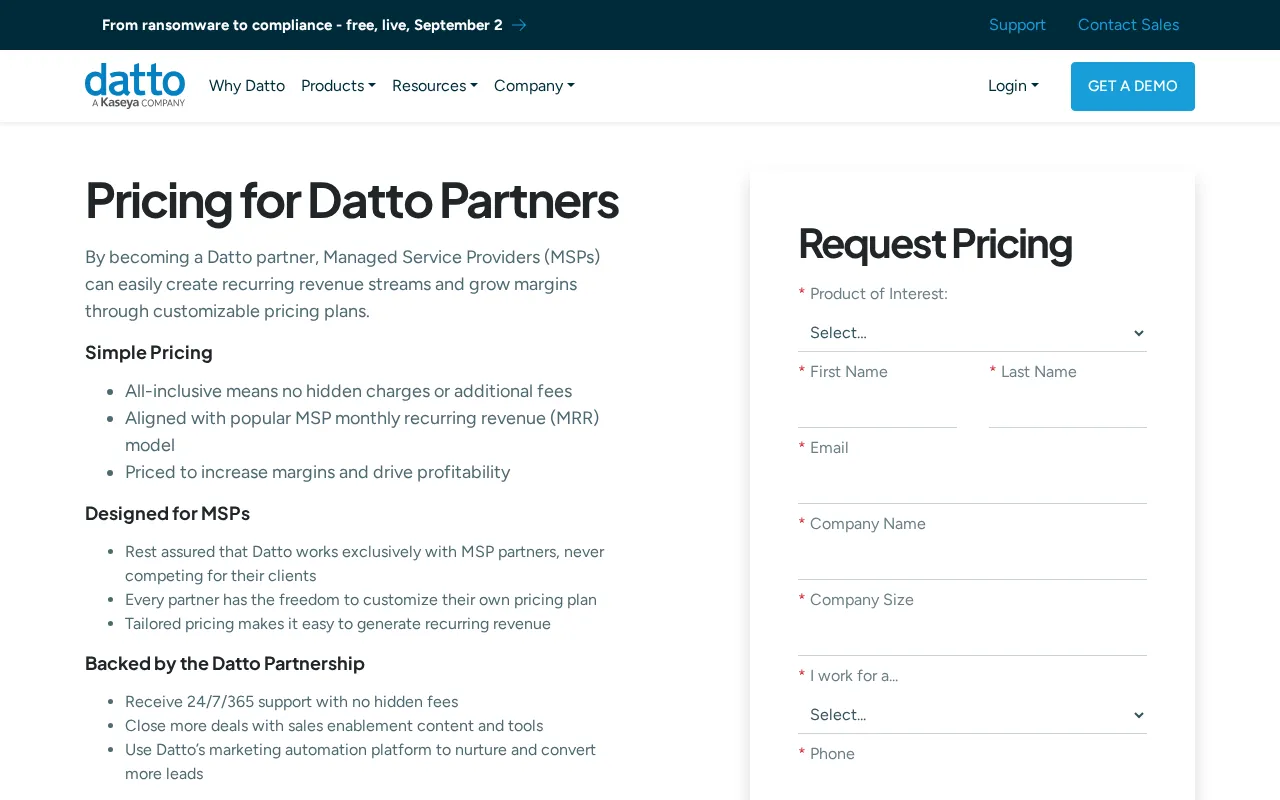The height and width of the screenshot is (800, 1280).
Task: Focus the Email field
Action: click(972, 485)
